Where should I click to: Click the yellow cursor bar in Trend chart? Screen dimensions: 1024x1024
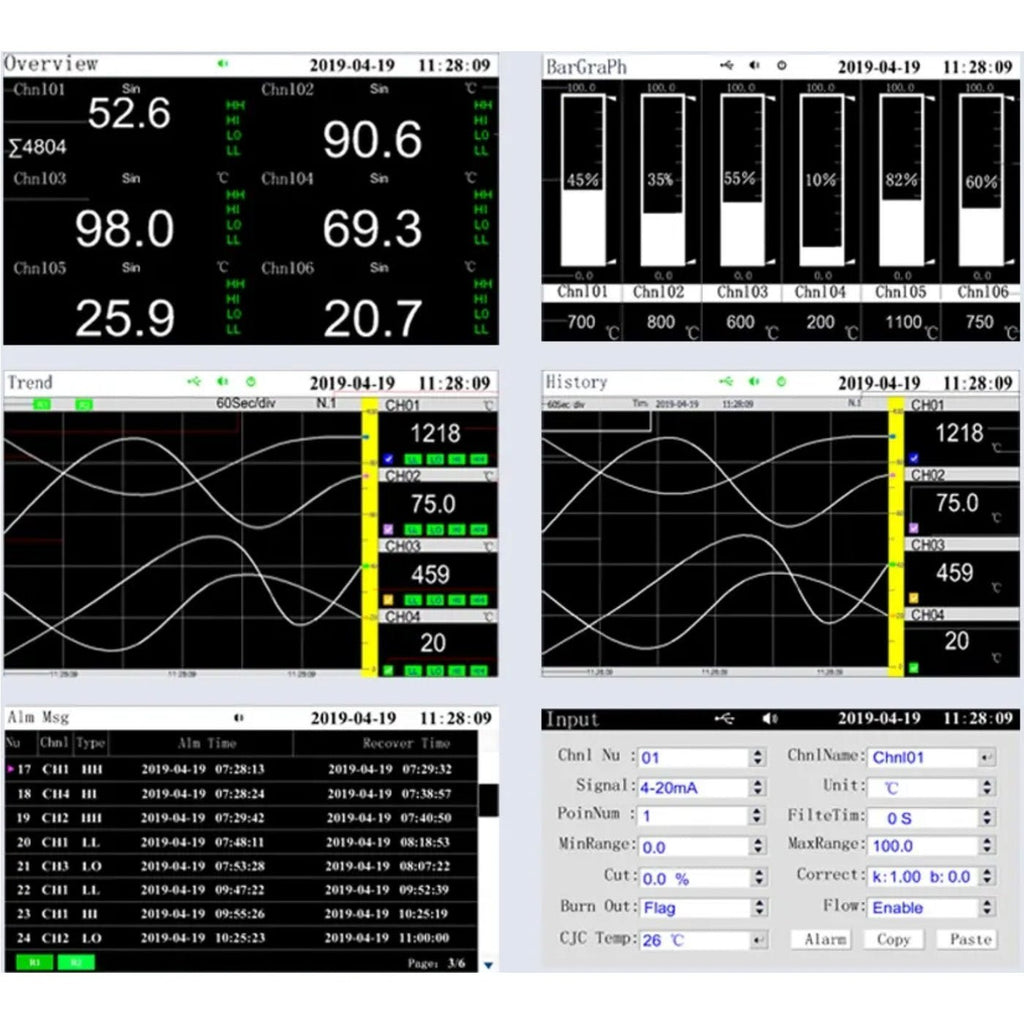[x=370, y=537]
